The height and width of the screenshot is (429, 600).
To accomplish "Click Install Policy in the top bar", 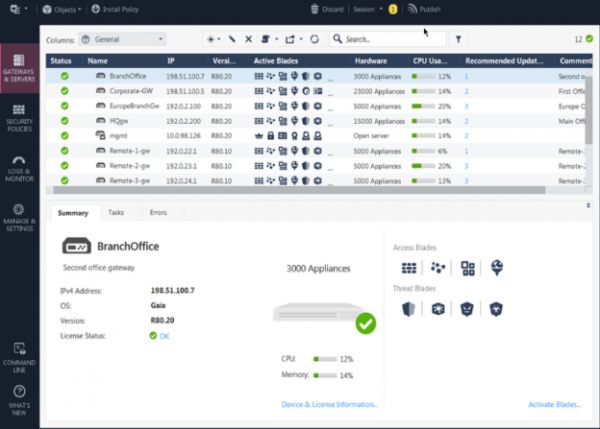I will point(113,9).
